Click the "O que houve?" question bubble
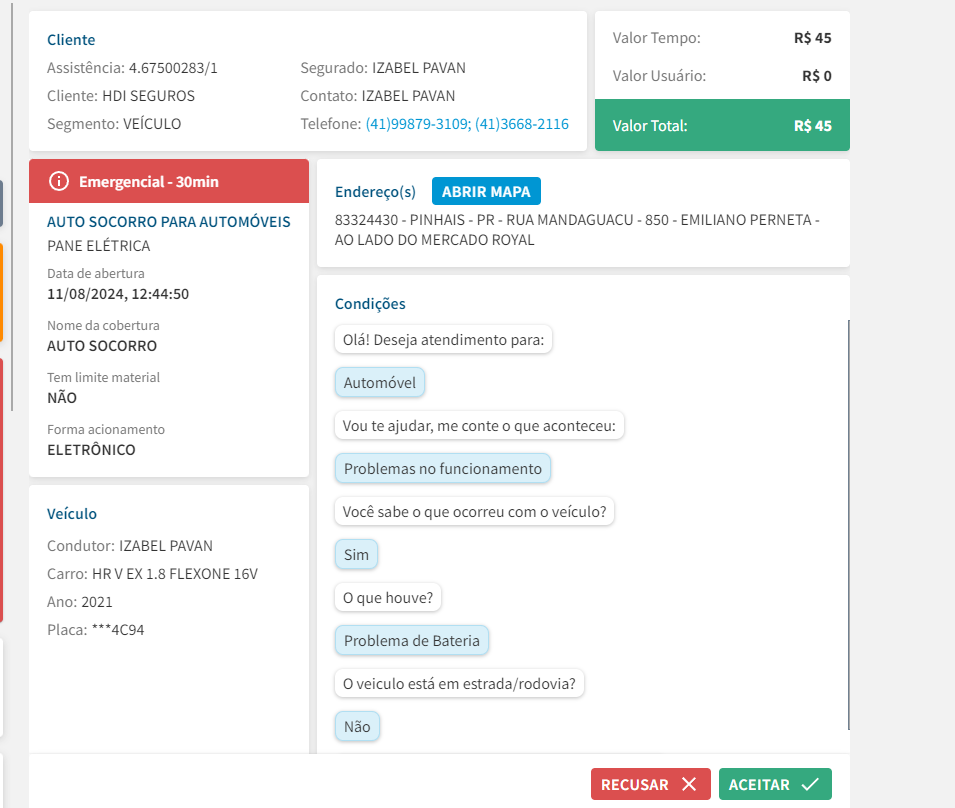955x808 pixels. click(388, 598)
